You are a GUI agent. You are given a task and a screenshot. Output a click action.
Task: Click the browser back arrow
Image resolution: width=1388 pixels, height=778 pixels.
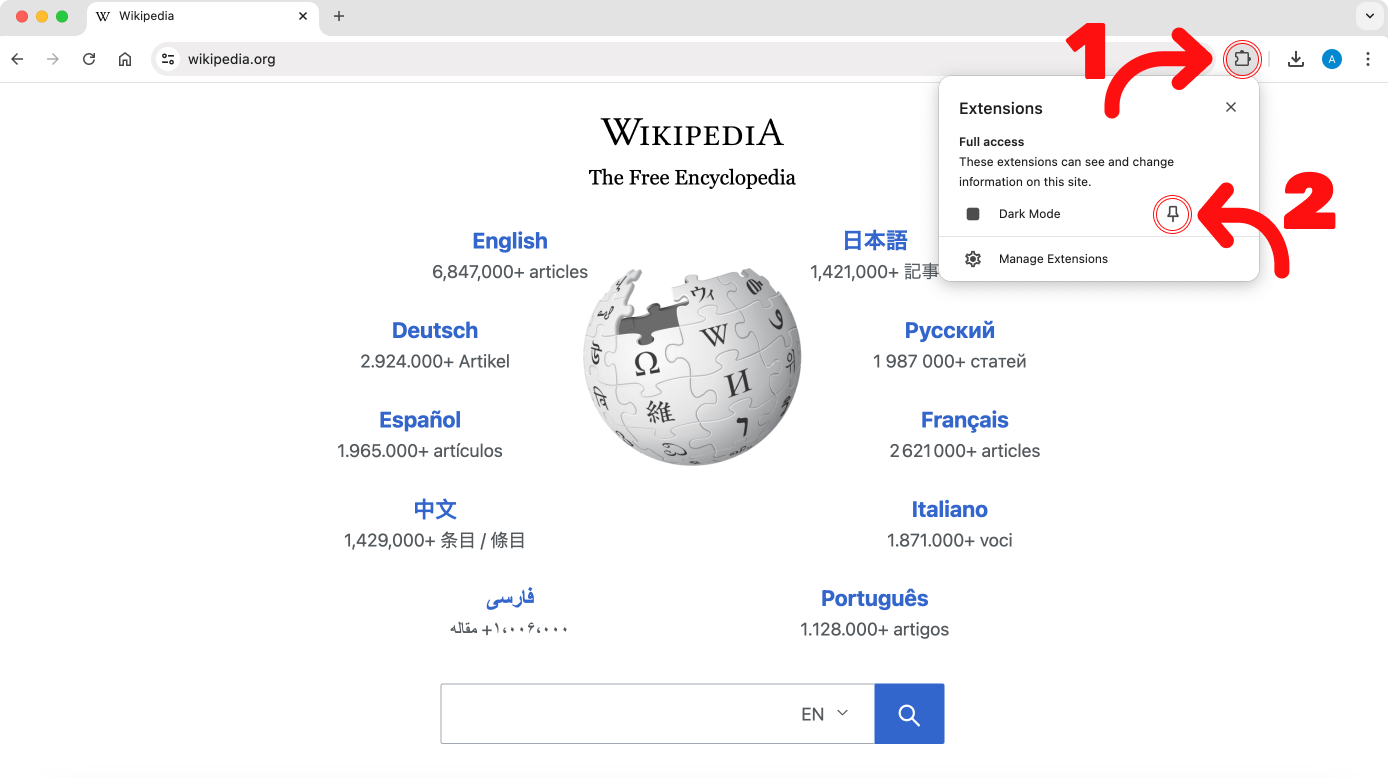pyautogui.click(x=17, y=59)
